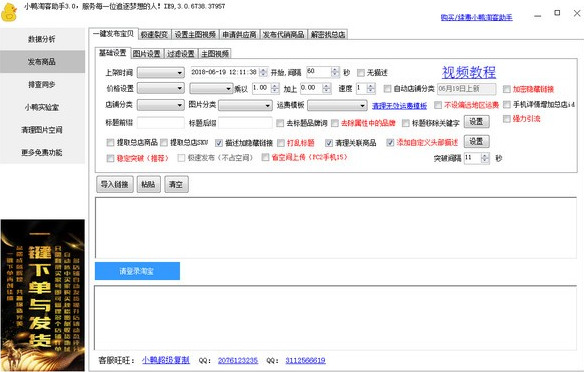Screen dimensions: 584x372
Task: Open 更多免费功能 in sidebar
Action: click(x=42, y=152)
